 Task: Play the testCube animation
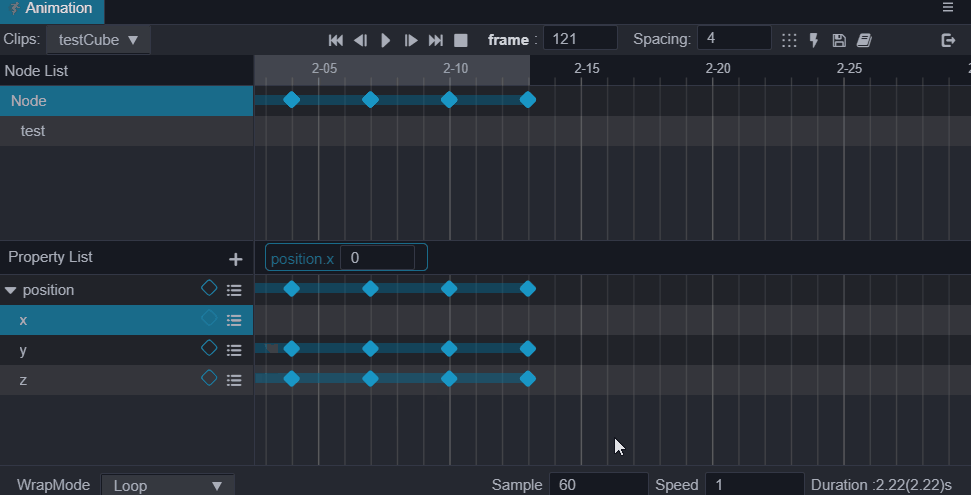(x=386, y=40)
